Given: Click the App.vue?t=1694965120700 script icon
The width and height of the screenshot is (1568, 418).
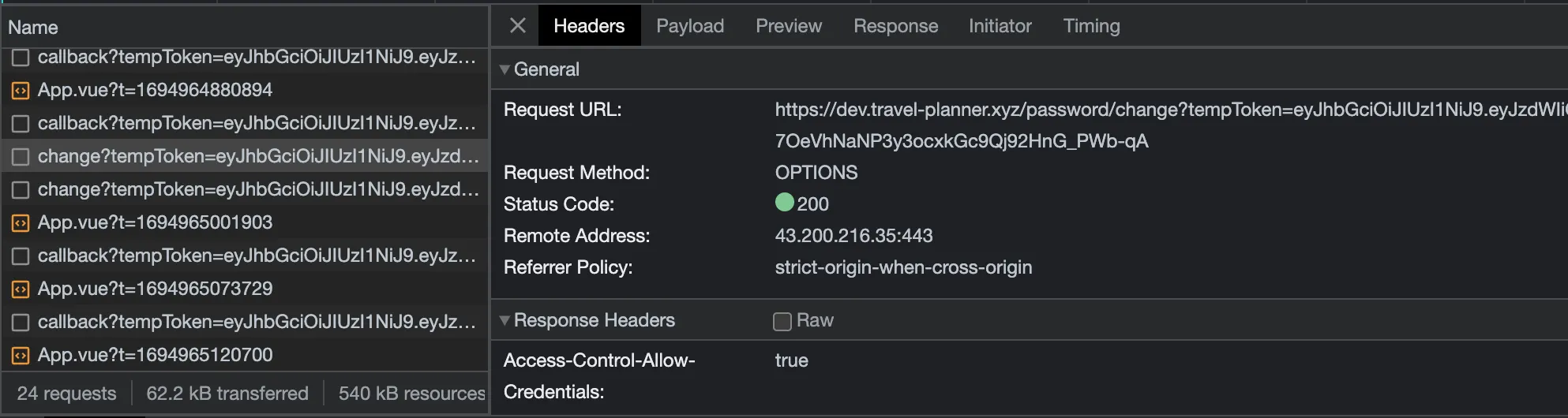Looking at the screenshot, I should (x=21, y=356).
